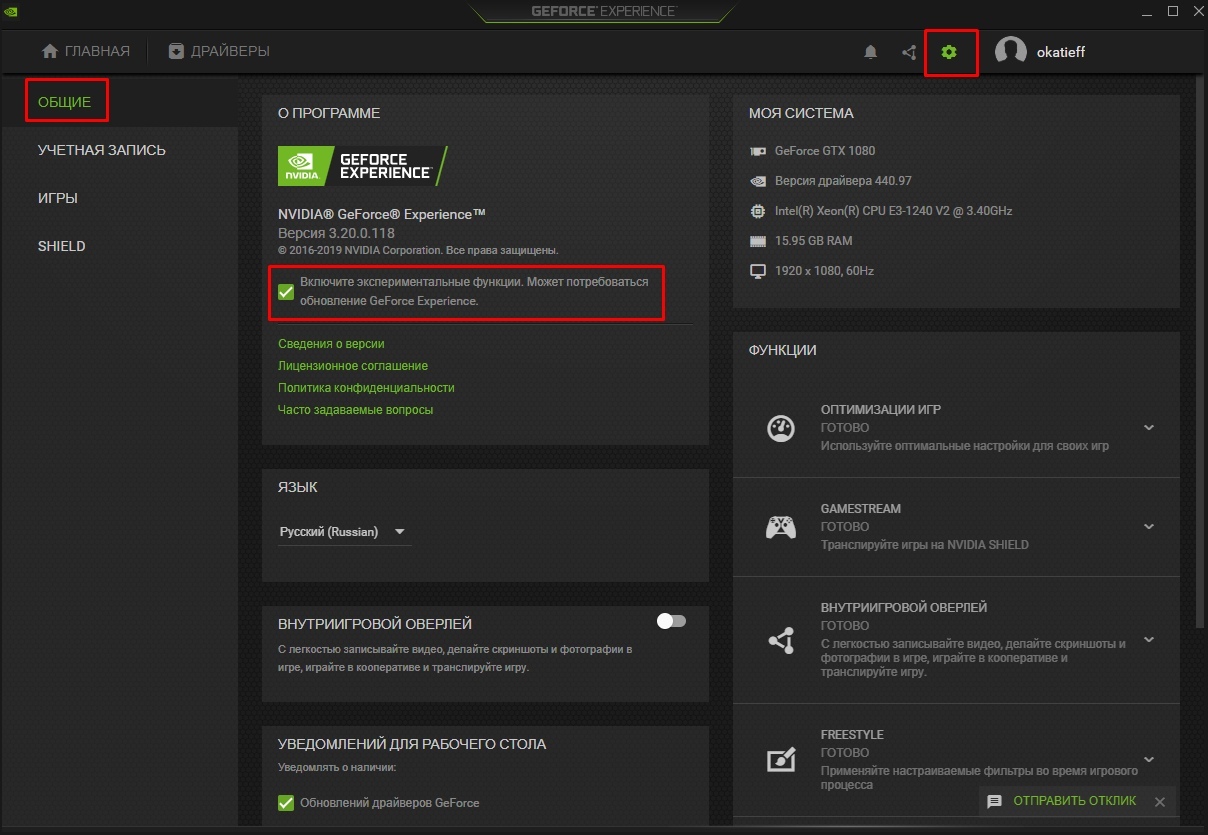Click the CPU chip icon by Intel Xeon
Viewport: 1208px width, 835px height.
coord(757,211)
